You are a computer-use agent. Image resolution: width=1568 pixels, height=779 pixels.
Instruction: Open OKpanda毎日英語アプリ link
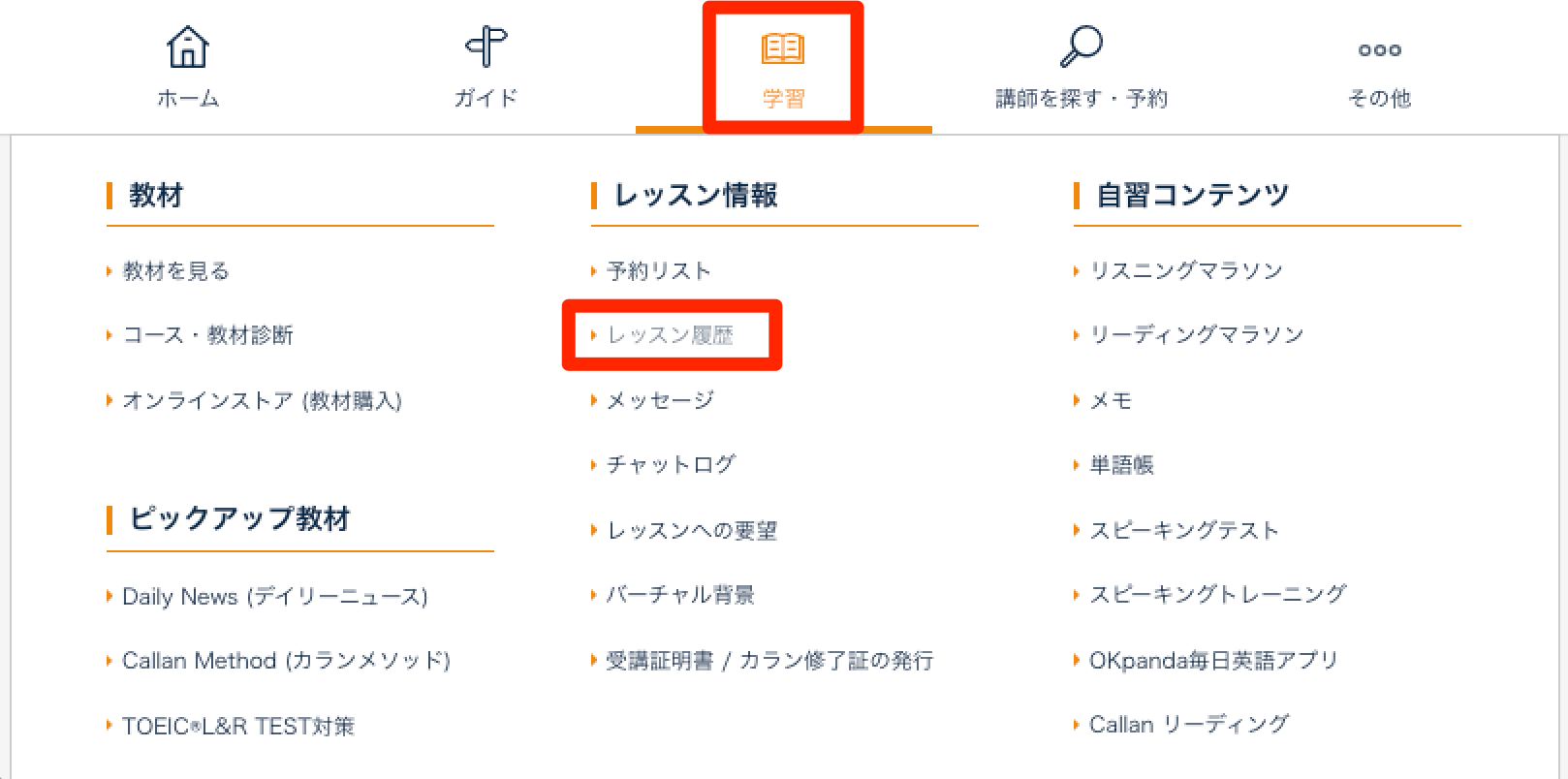click(x=1214, y=661)
